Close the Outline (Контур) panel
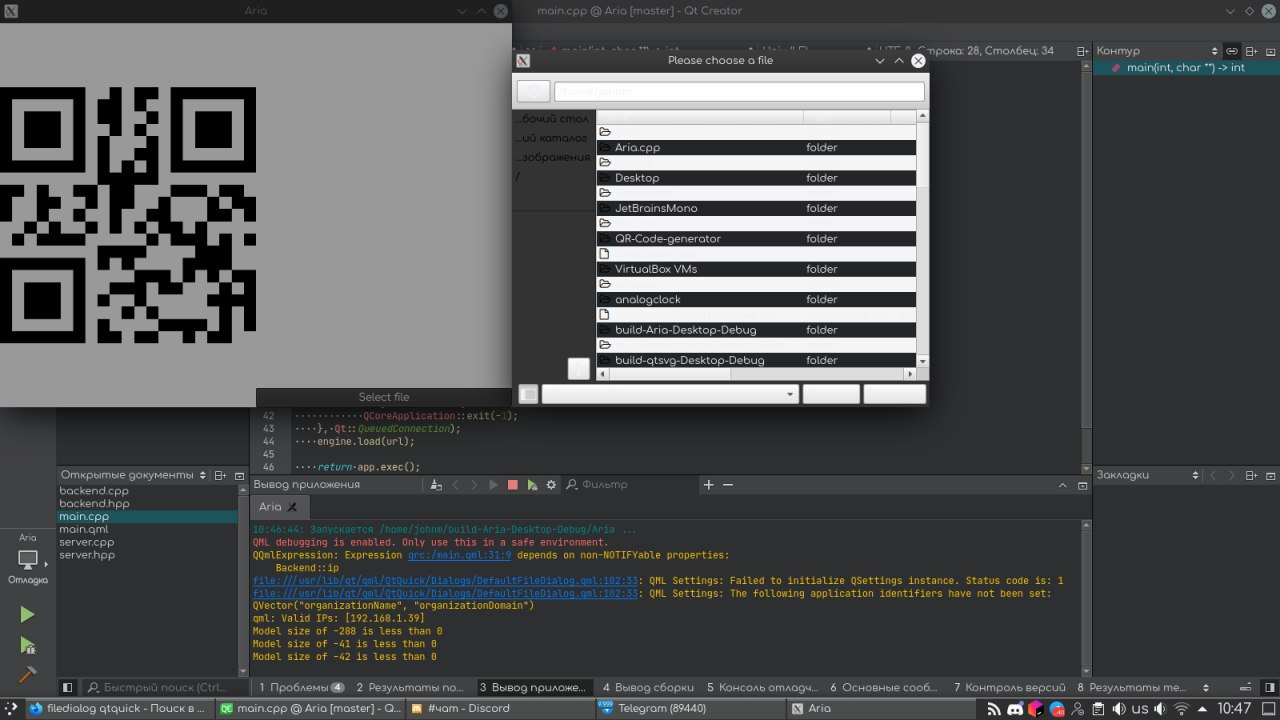The width and height of the screenshot is (1280, 720). (1270, 51)
